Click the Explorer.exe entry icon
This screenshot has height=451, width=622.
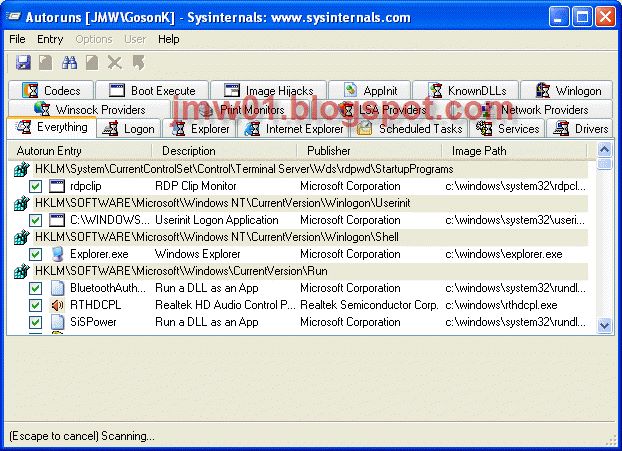58,254
